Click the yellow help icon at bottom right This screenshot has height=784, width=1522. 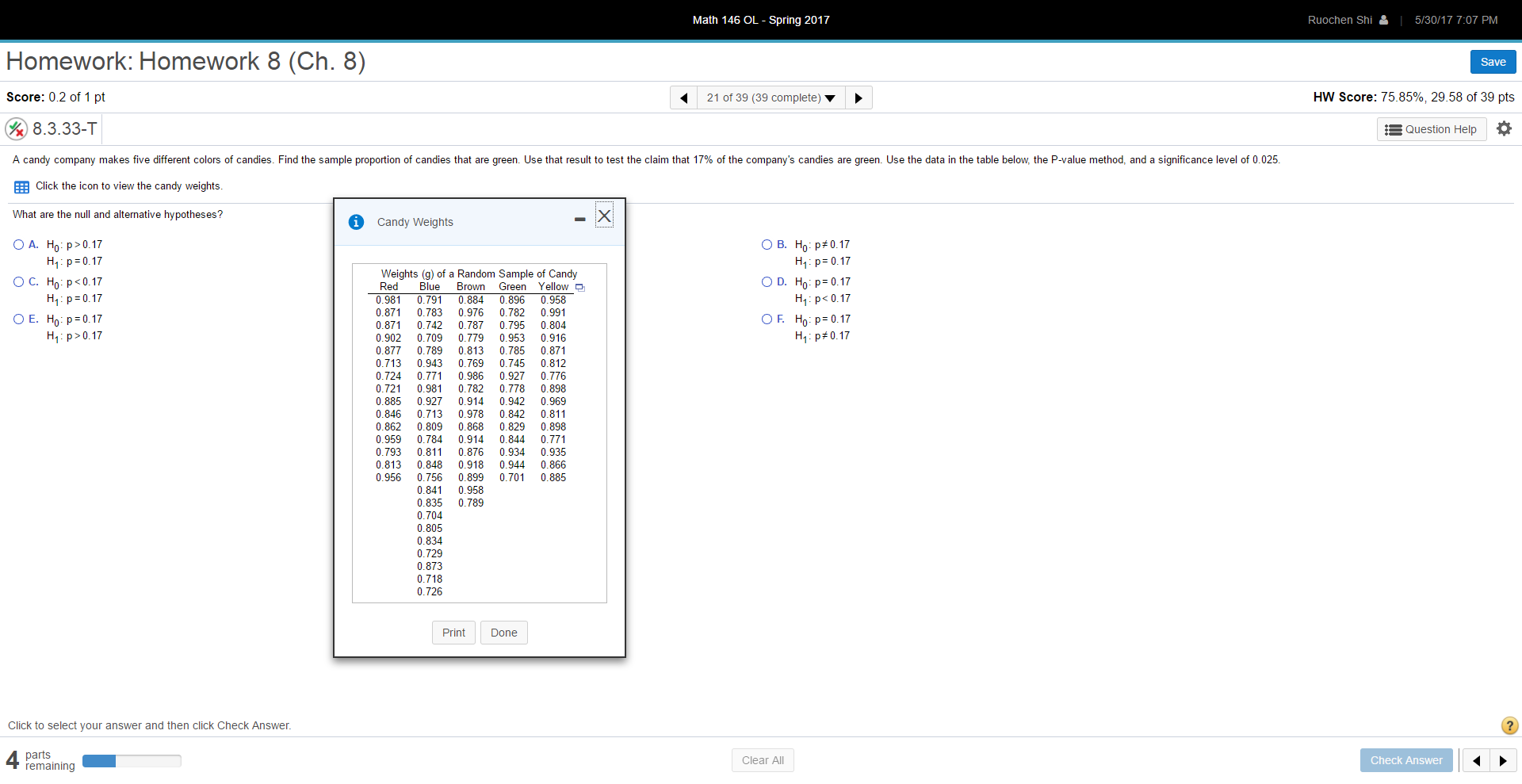pyautogui.click(x=1509, y=725)
